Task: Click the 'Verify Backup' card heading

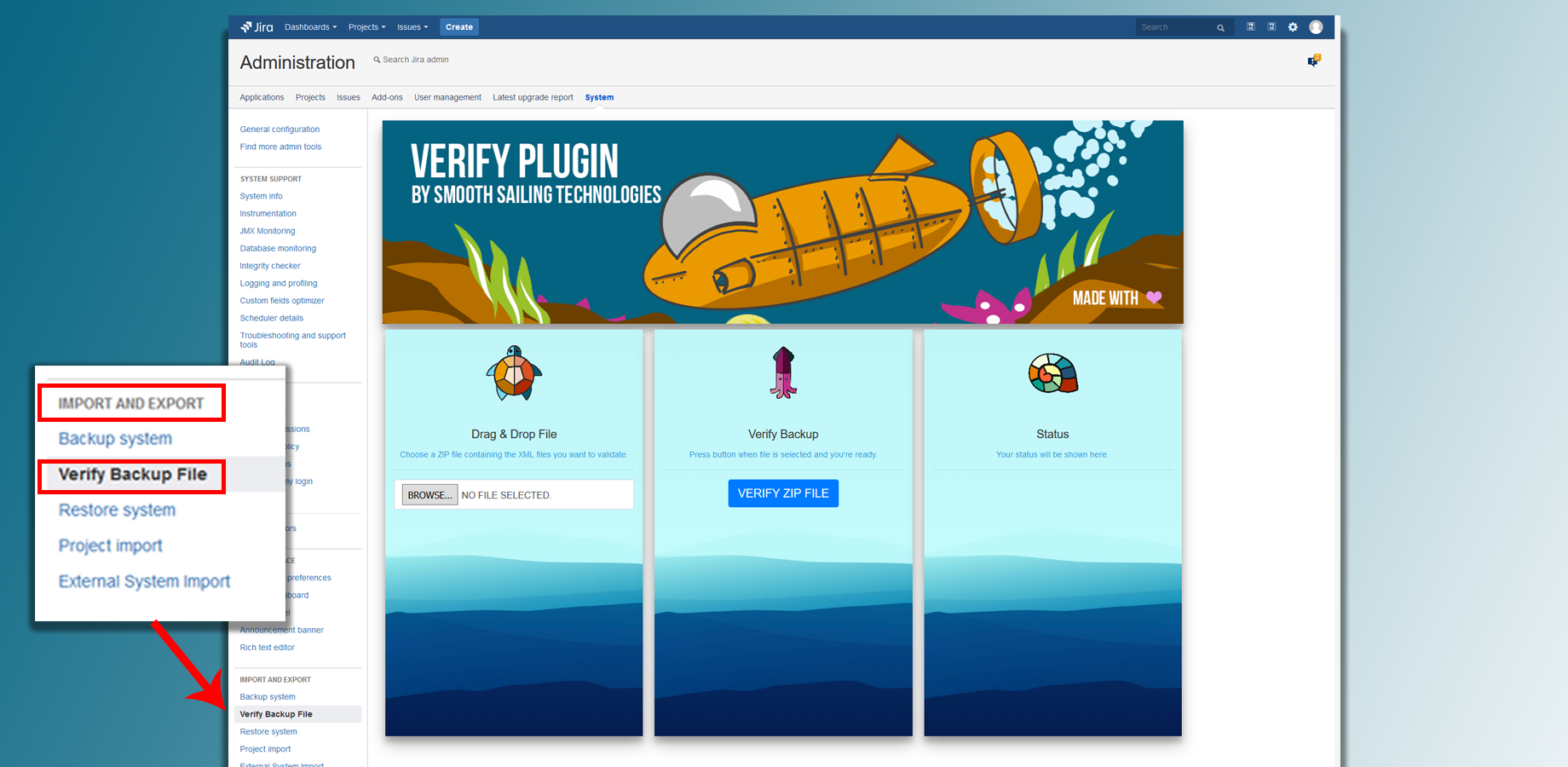Action: tap(783, 434)
